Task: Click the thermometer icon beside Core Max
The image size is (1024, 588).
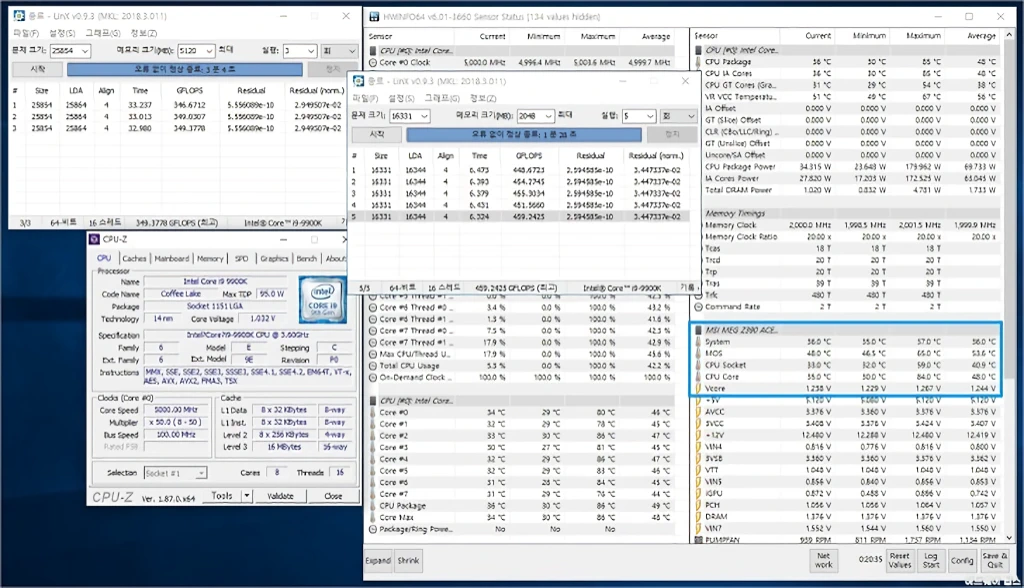Action: [x=373, y=517]
